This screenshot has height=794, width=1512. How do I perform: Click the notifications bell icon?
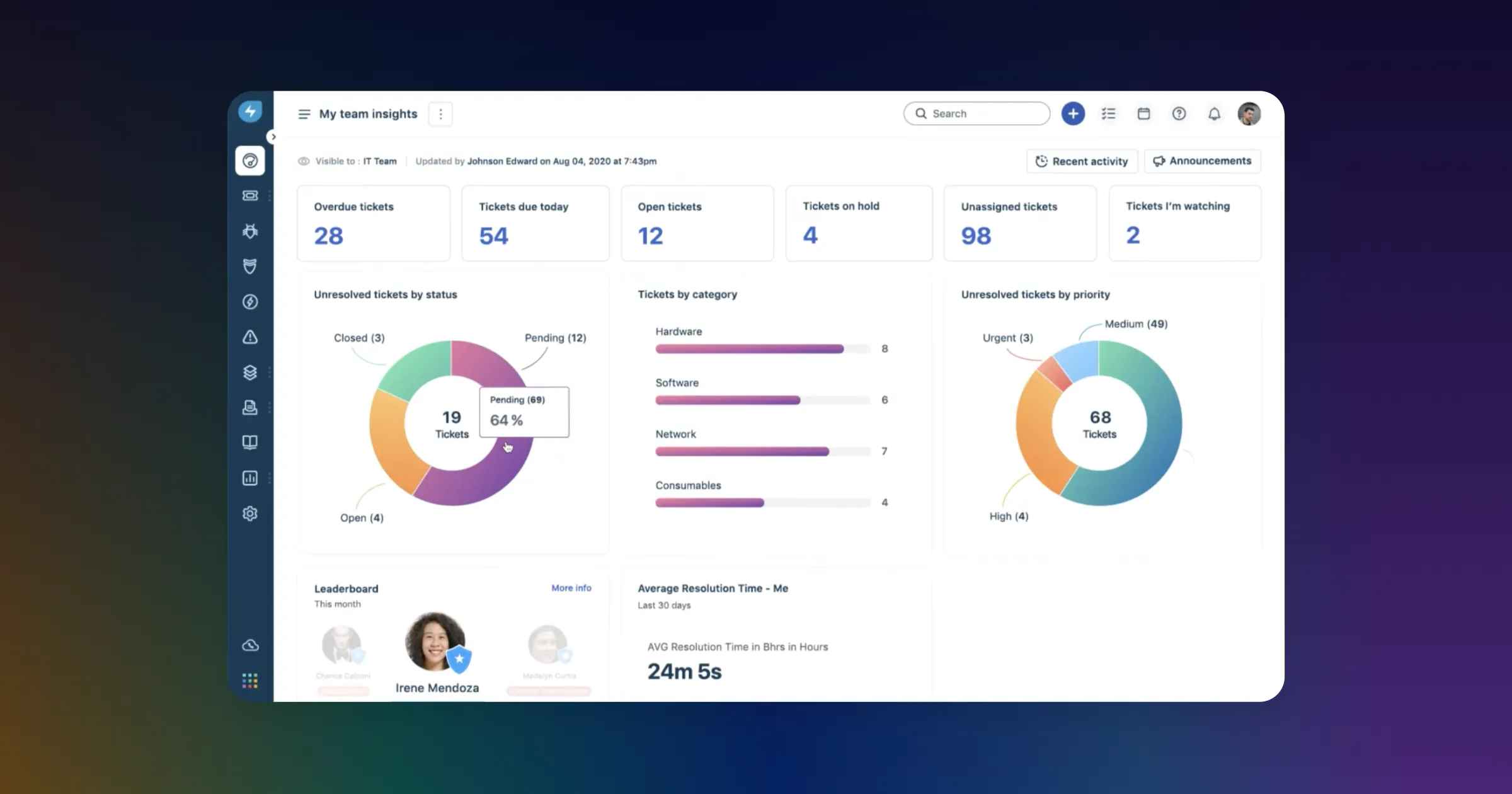pyautogui.click(x=1214, y=114)
